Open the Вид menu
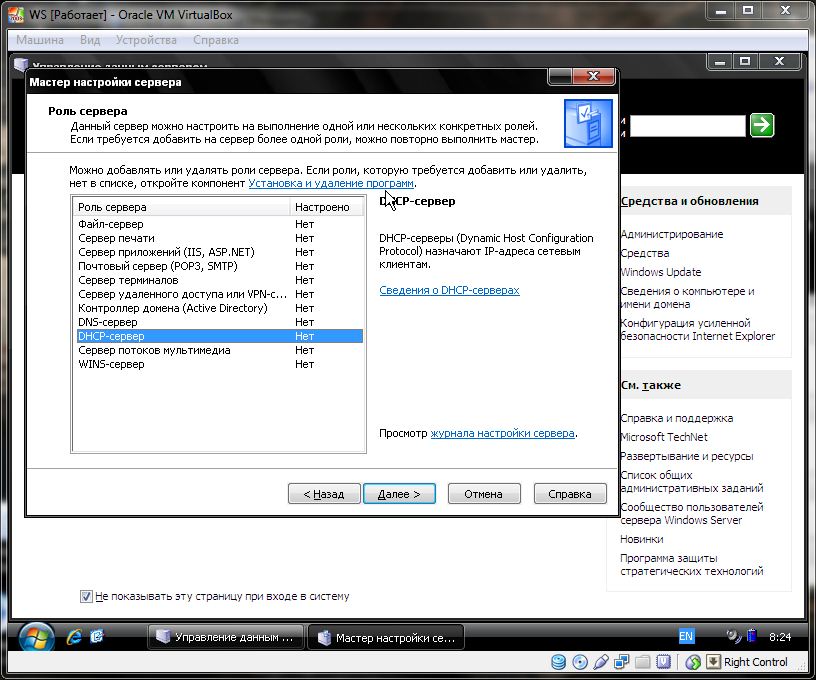Screen dimensions: 816x680 coord(90,40)
